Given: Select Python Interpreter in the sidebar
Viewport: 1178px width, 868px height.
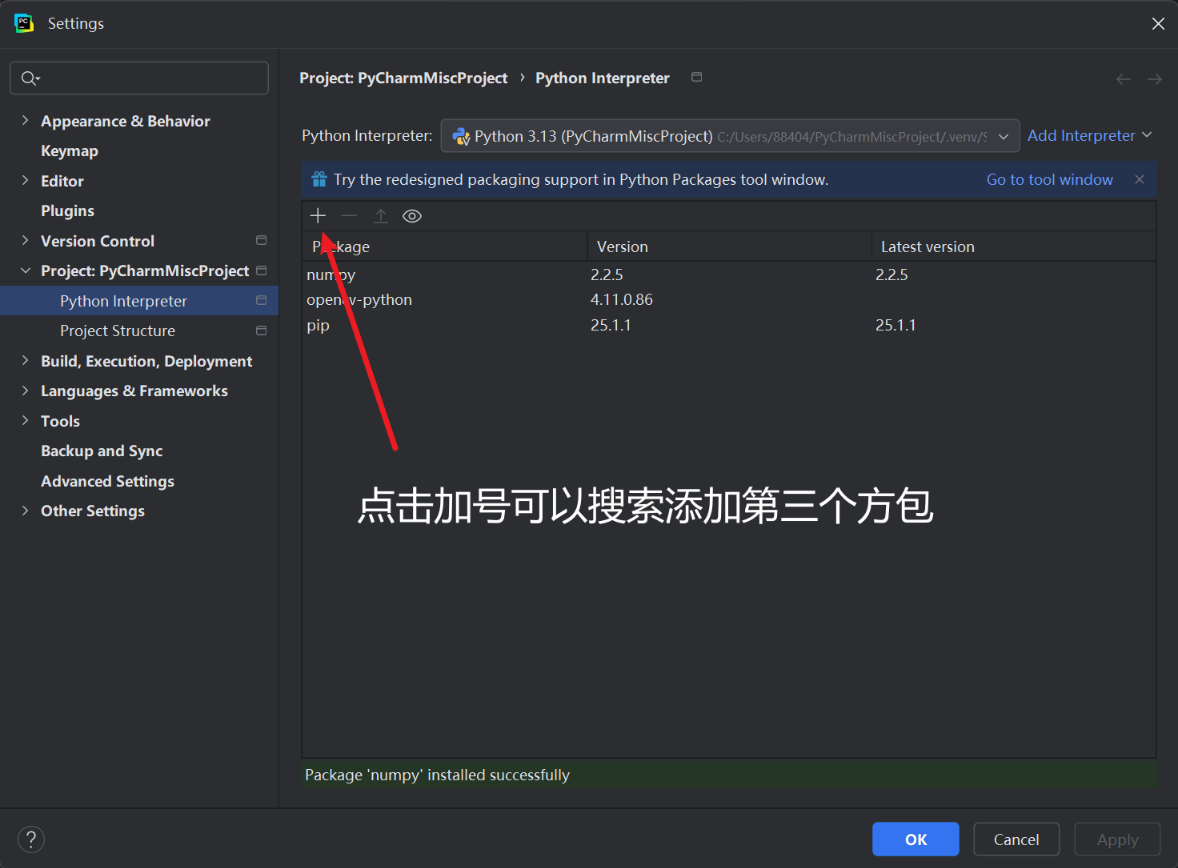Looking at the screenshot, I should 139,301.
